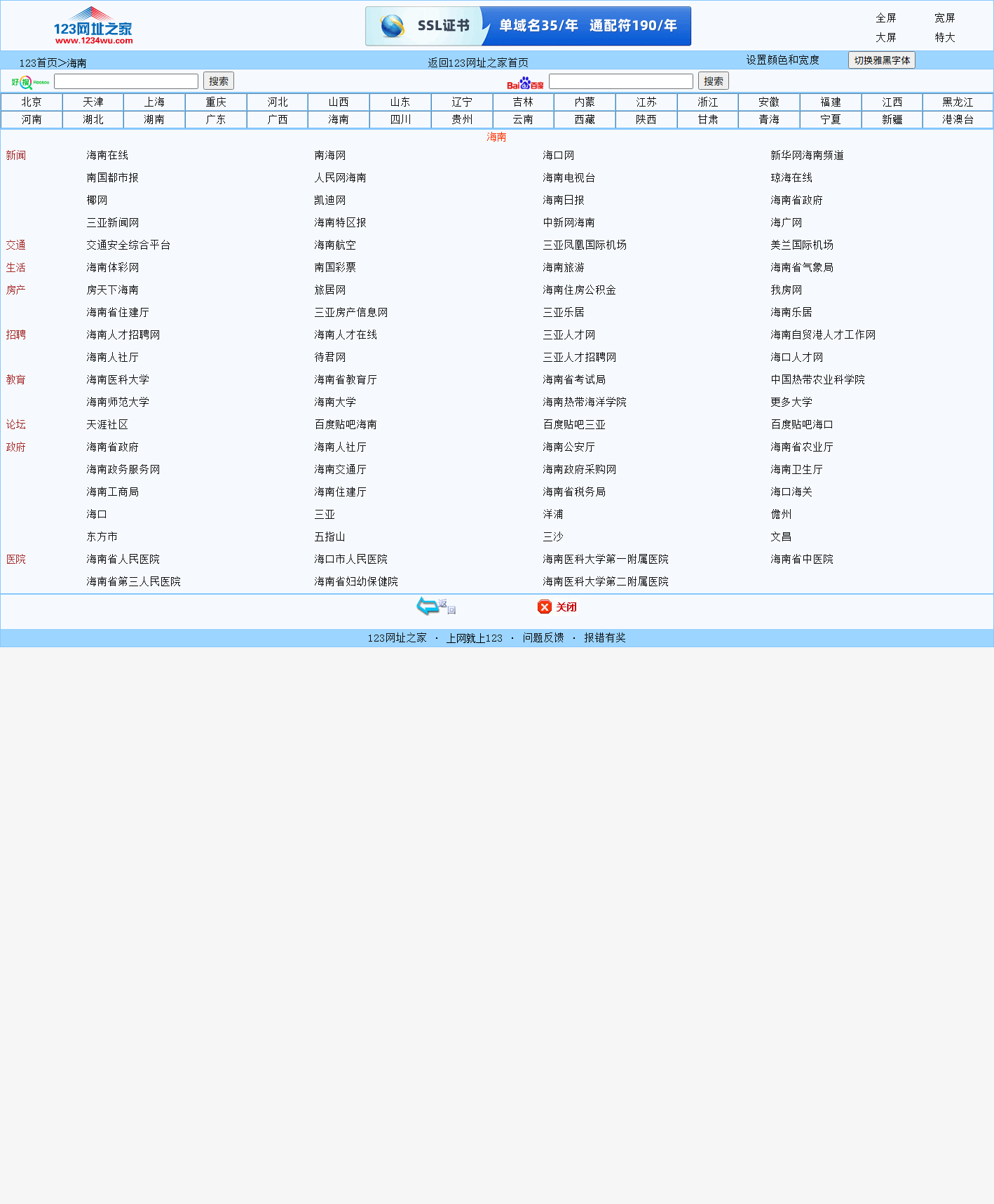Click the Baidu logo icon

(526, 83)
